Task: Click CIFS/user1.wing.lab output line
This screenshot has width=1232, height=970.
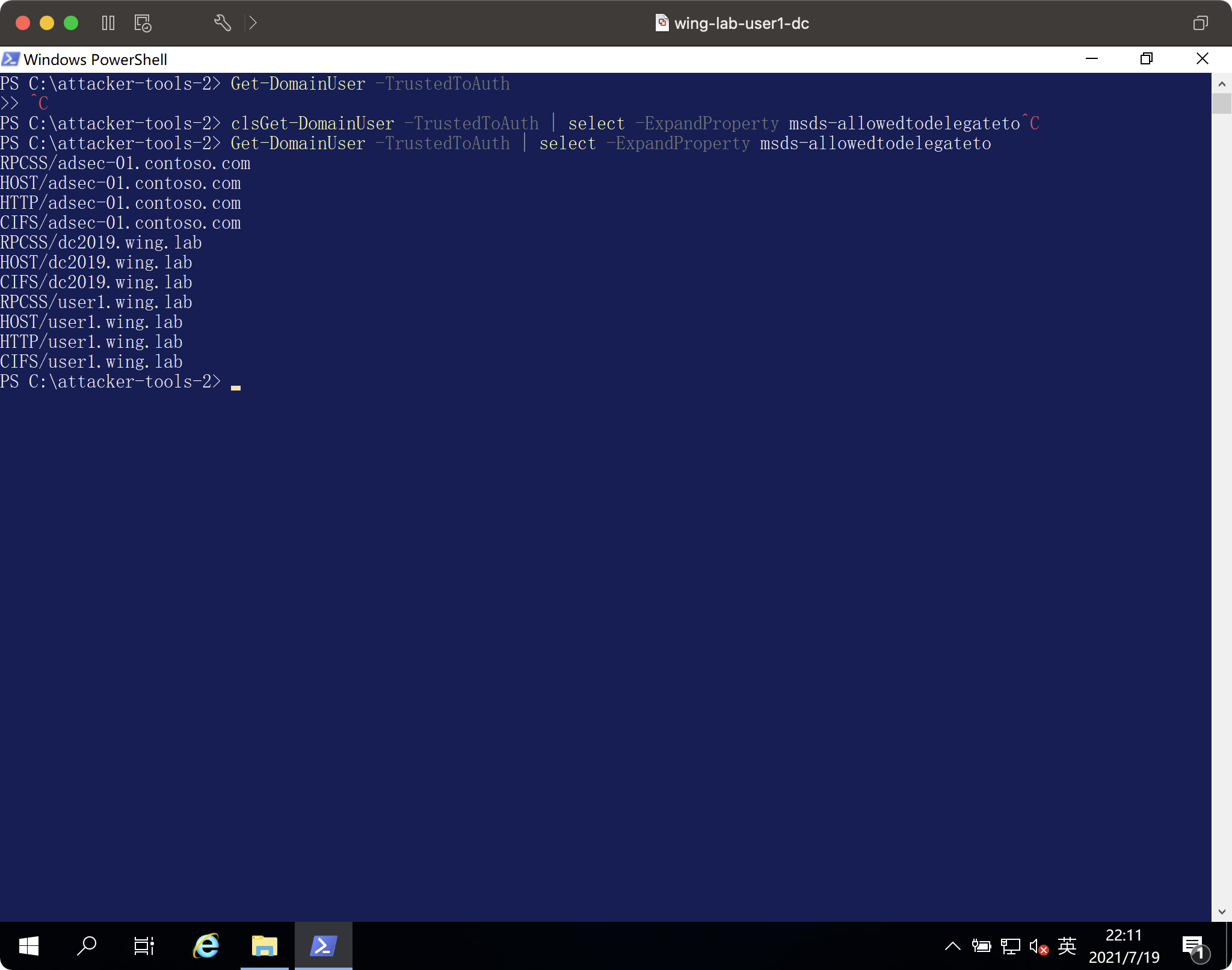Action: tap(91, 362)
